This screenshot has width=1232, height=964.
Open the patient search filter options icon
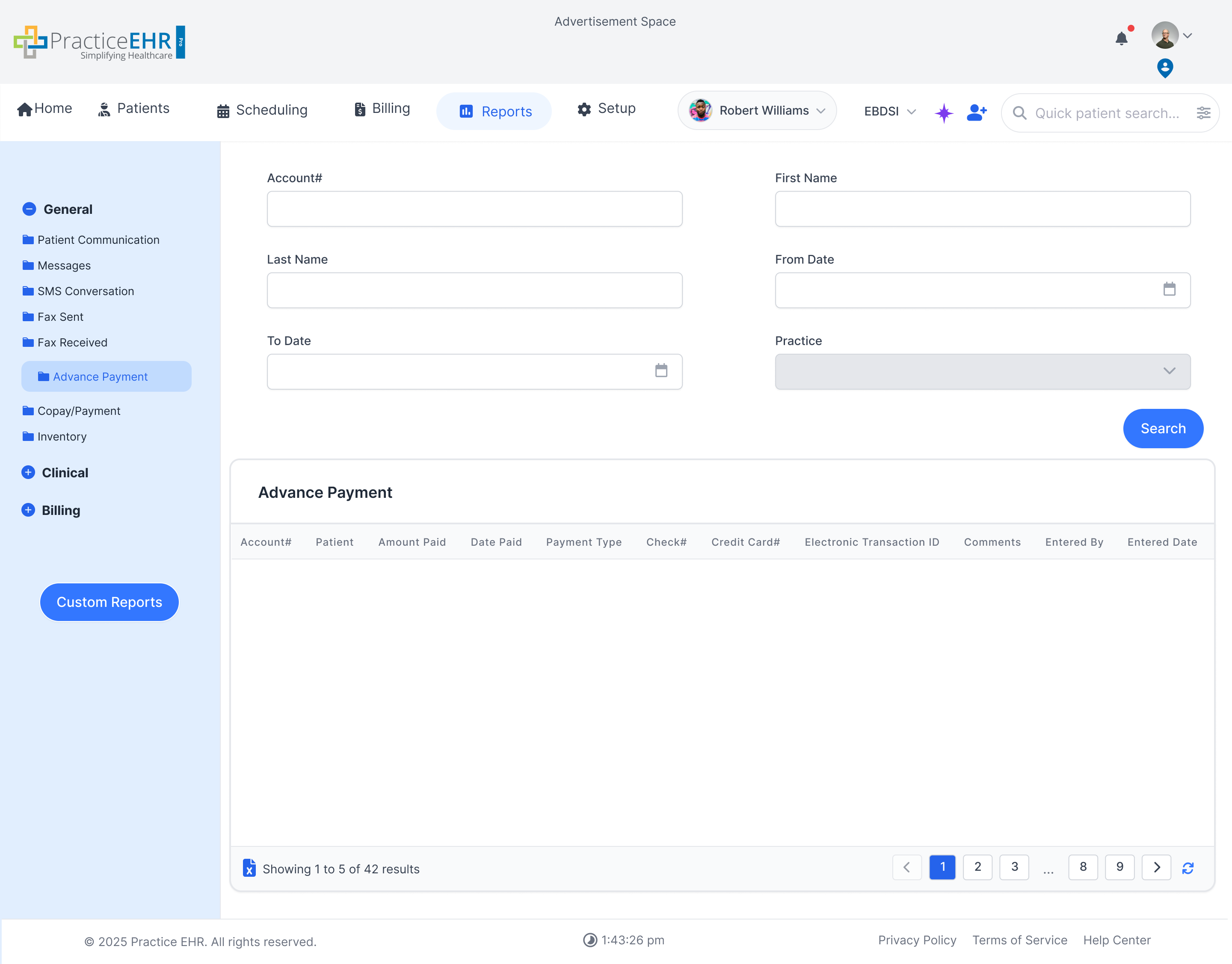pos(1203,113)
